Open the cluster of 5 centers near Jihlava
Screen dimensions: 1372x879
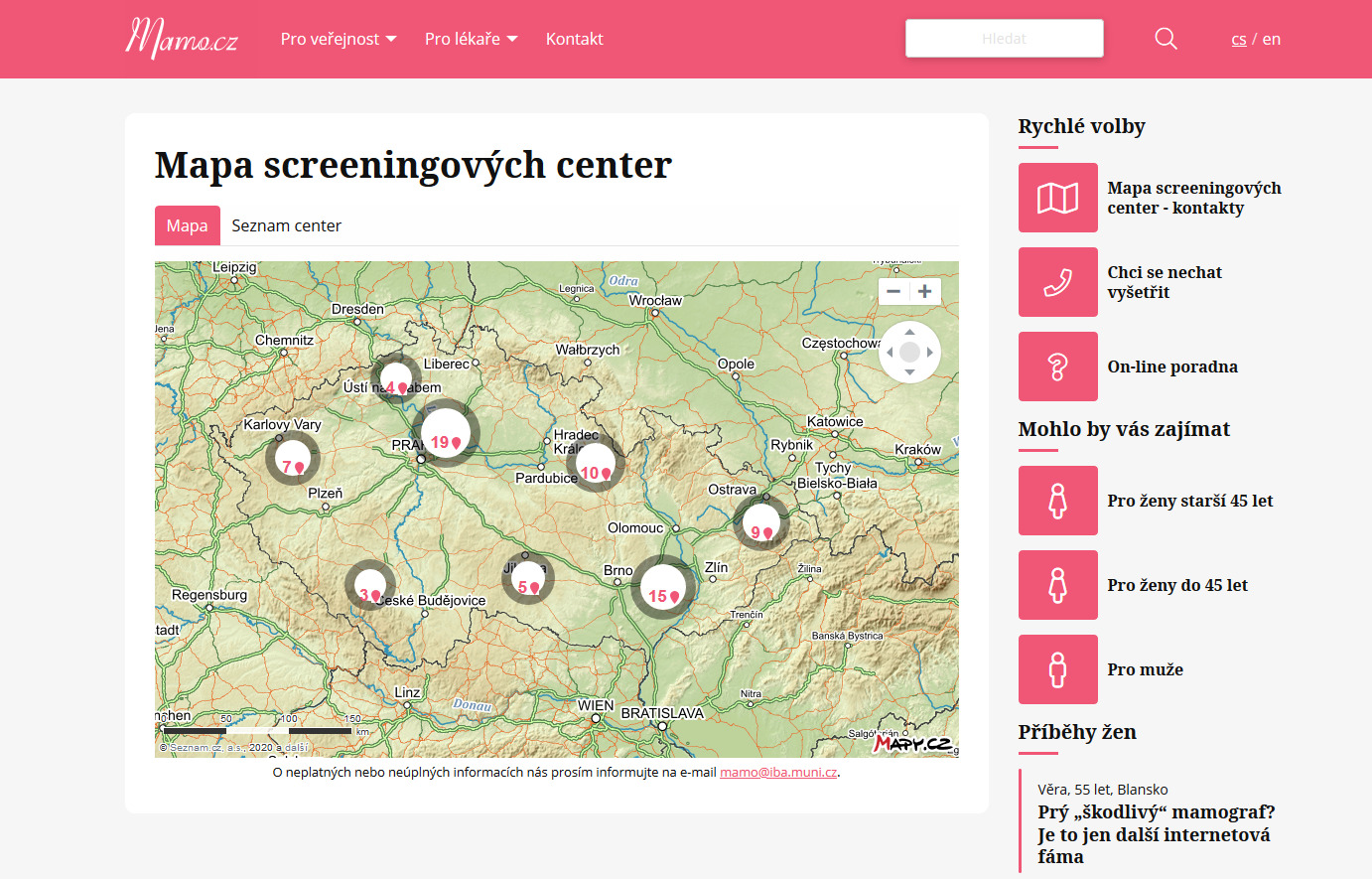click(528, 578)
